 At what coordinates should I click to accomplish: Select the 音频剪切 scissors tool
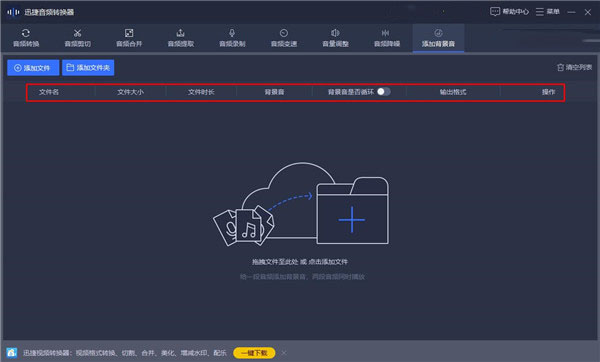tap(78, 38)
